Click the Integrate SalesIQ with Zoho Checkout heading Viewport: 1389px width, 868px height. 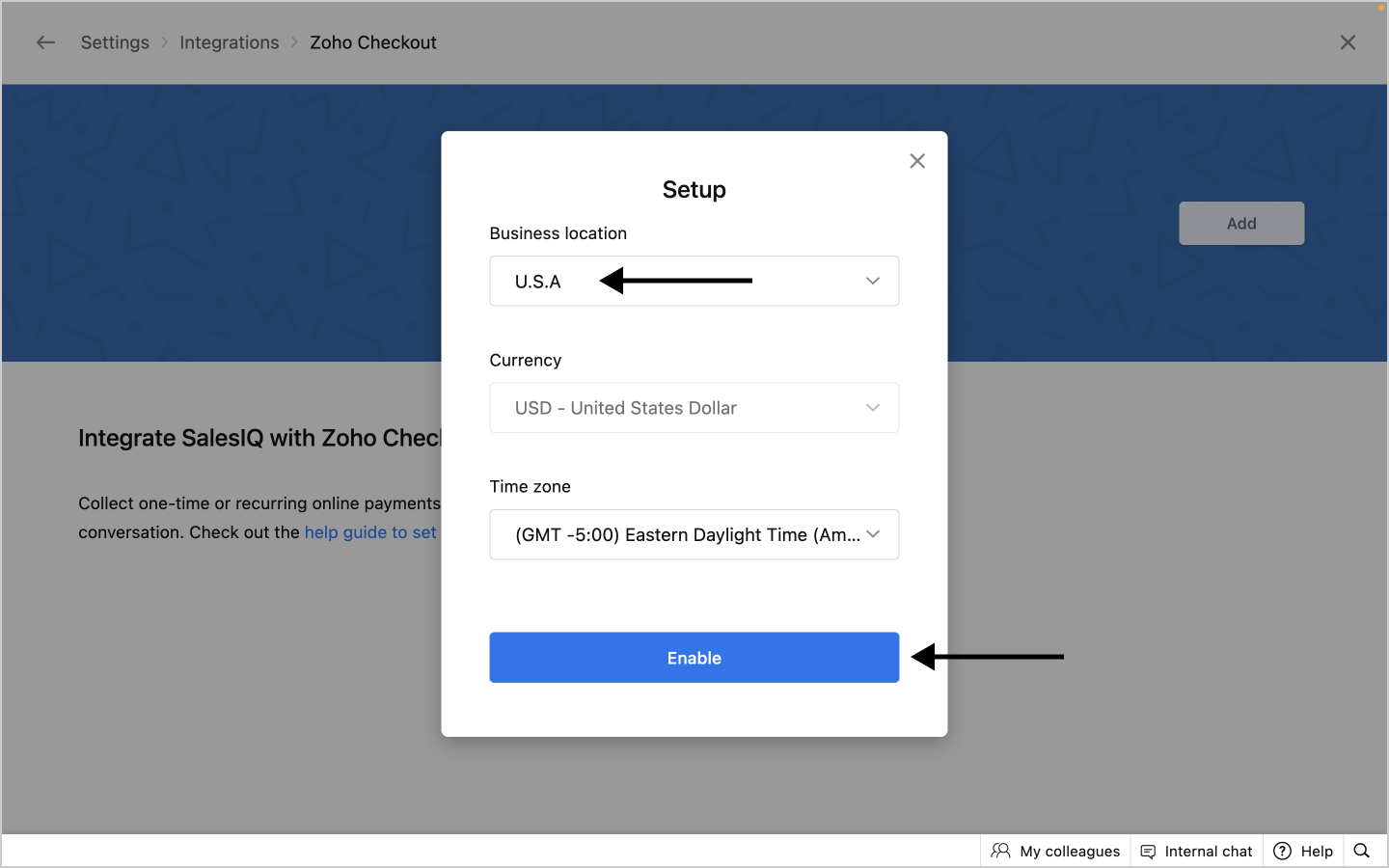(259, 438)
